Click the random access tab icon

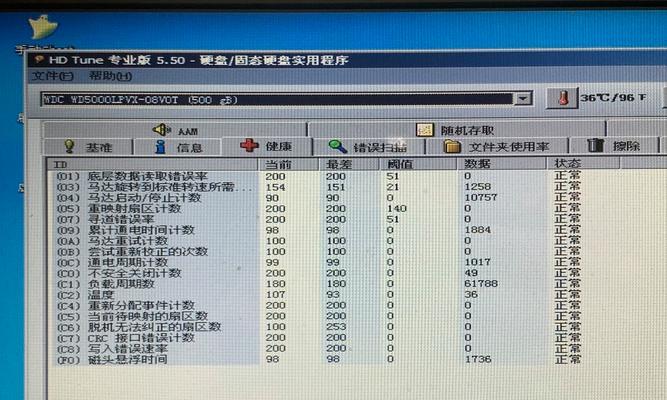coord(425,130)
